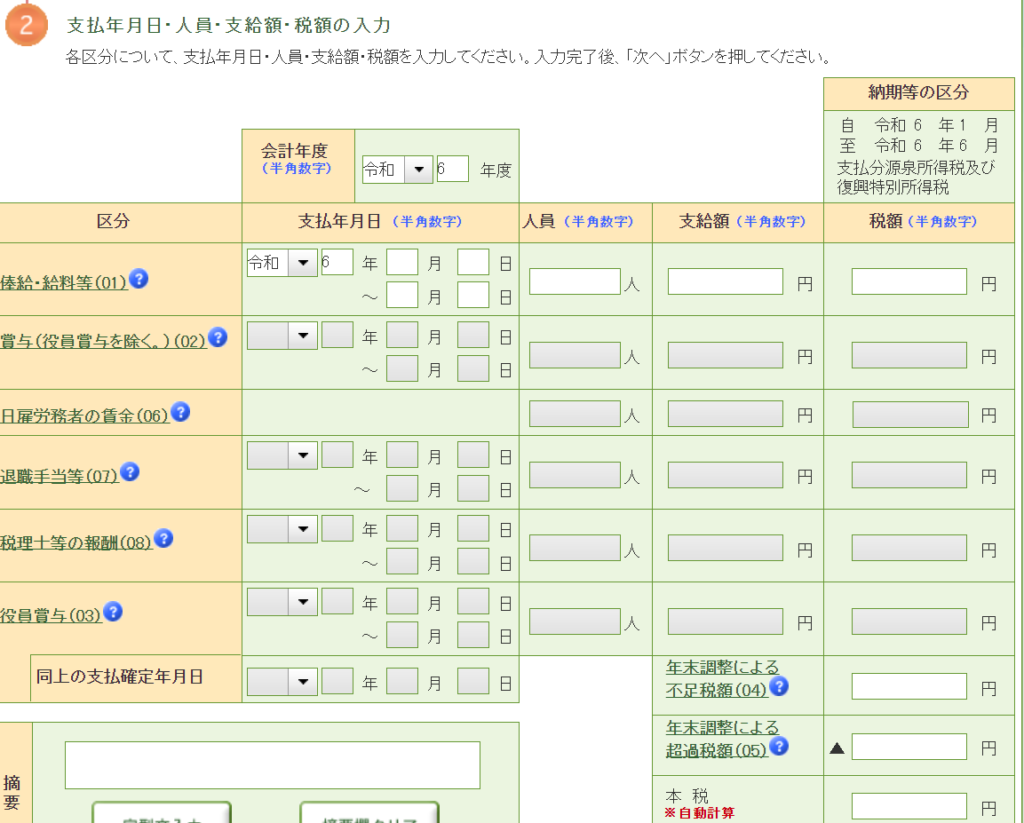Screen dimensions: 1024x823
Task: Click help icon for 年末調整による不足税額(04)
Action: click(x=778, y=687)
